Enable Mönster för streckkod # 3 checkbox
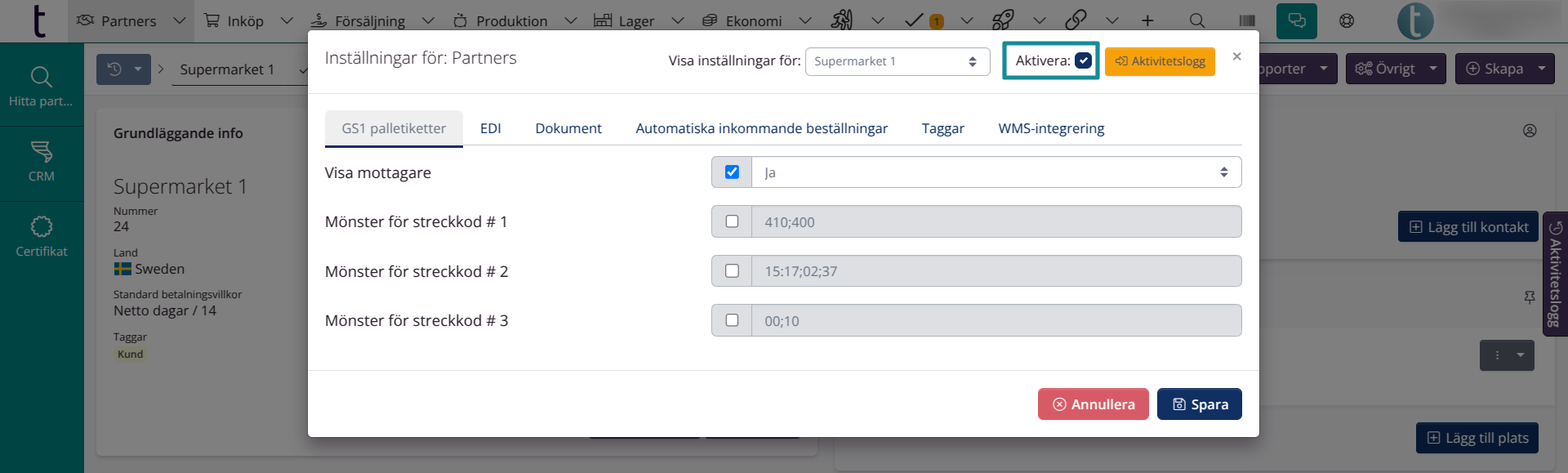The width and height of the screenshot is (1568, 473). [x=732, y=320]
